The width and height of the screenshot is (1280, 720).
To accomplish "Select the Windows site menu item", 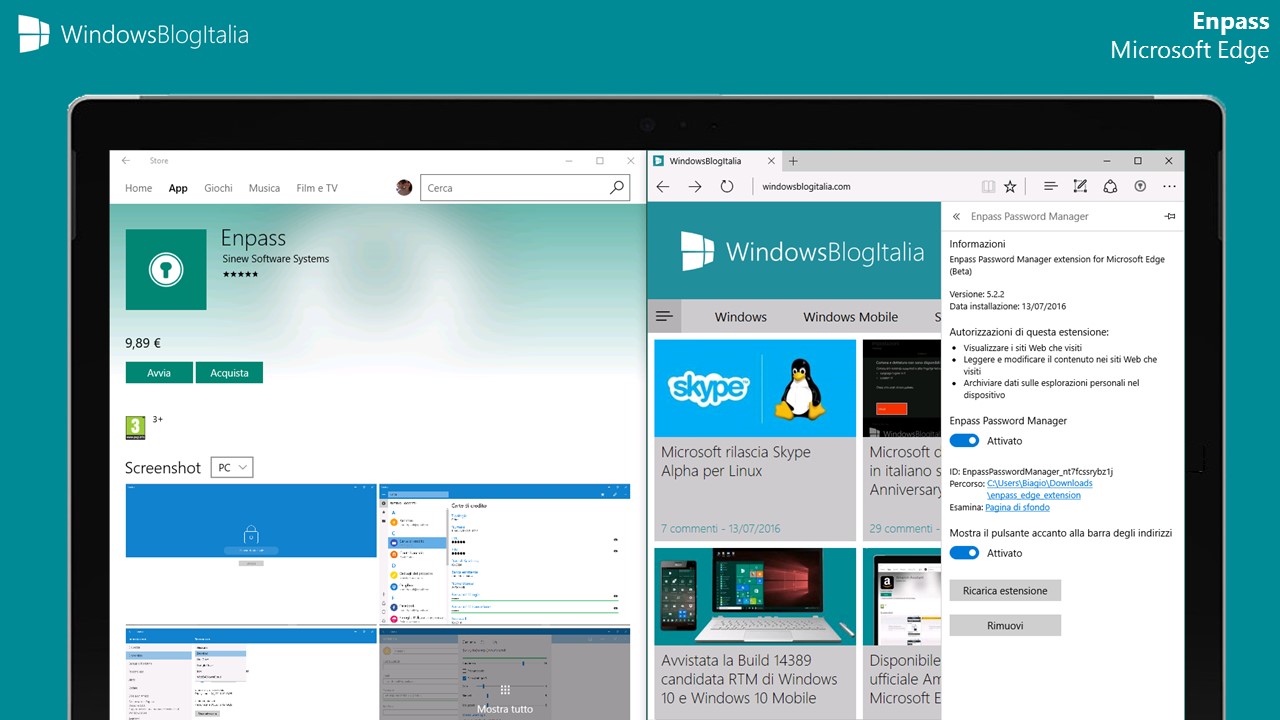I will [741, 317].
